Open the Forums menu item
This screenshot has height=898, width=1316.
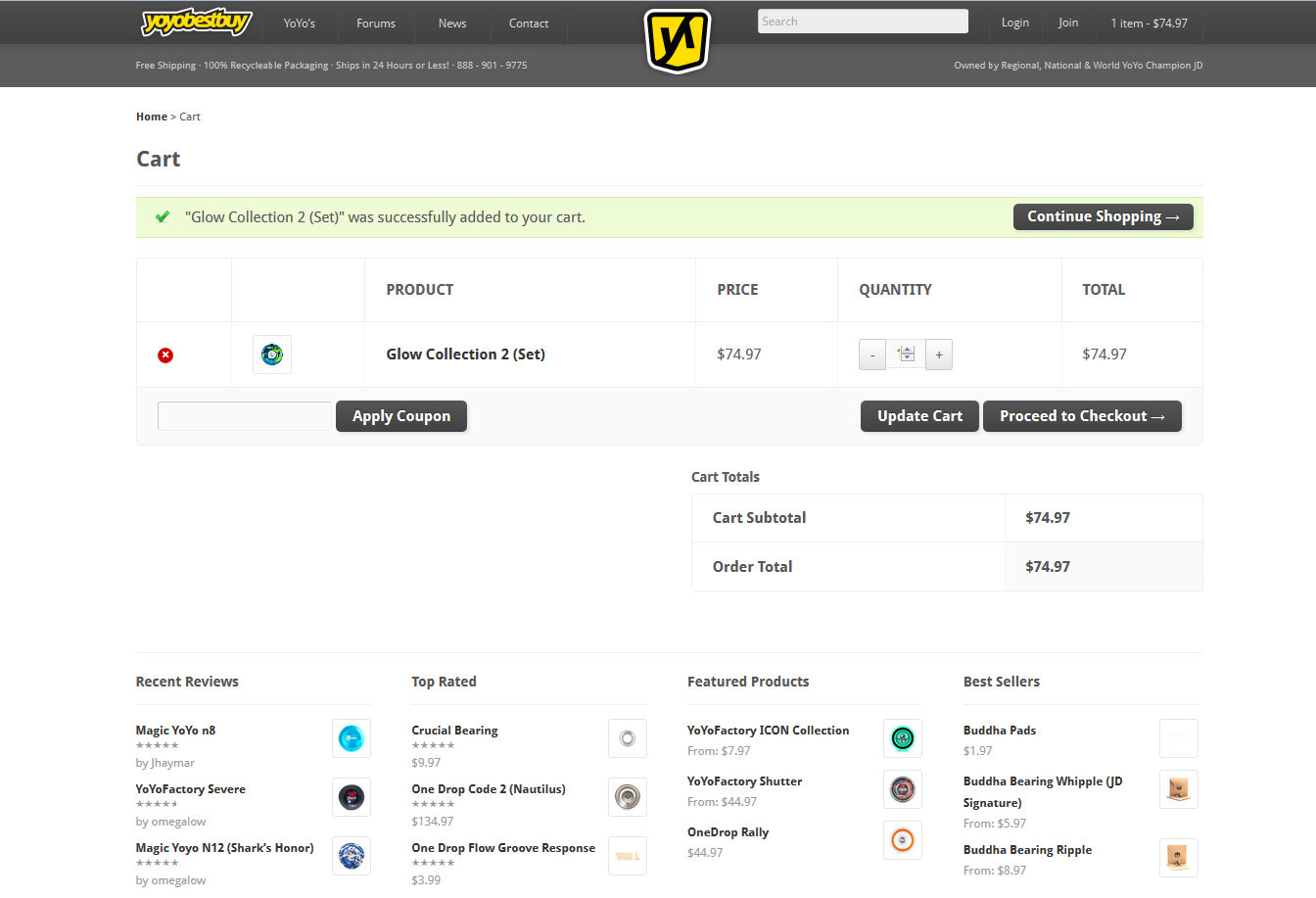(376, 24)
